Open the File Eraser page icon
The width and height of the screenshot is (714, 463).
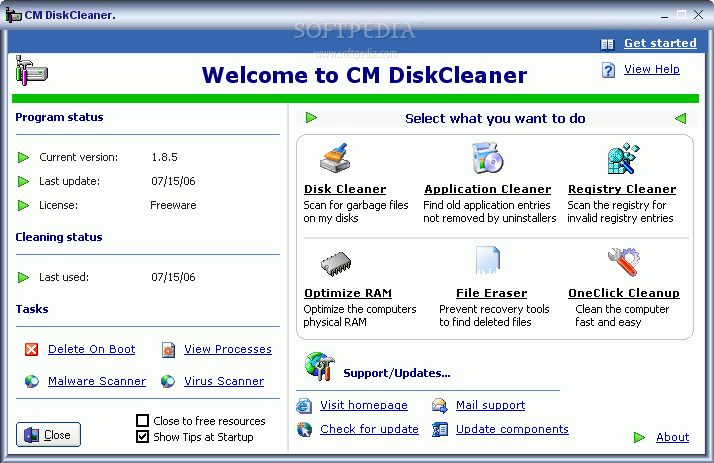coord(487,260)
